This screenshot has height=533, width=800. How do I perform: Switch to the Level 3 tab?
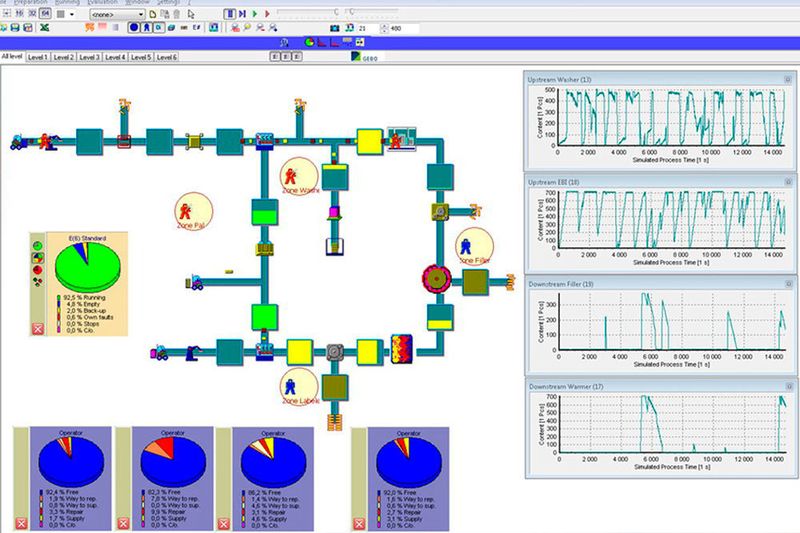[89, 57]
